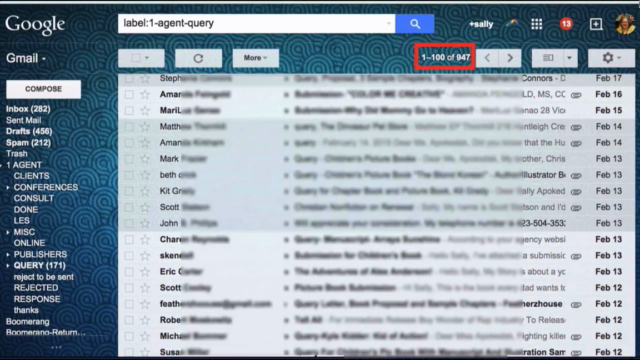Open the Boomerang label
This screenshot has width=640, height=360.
27,322
